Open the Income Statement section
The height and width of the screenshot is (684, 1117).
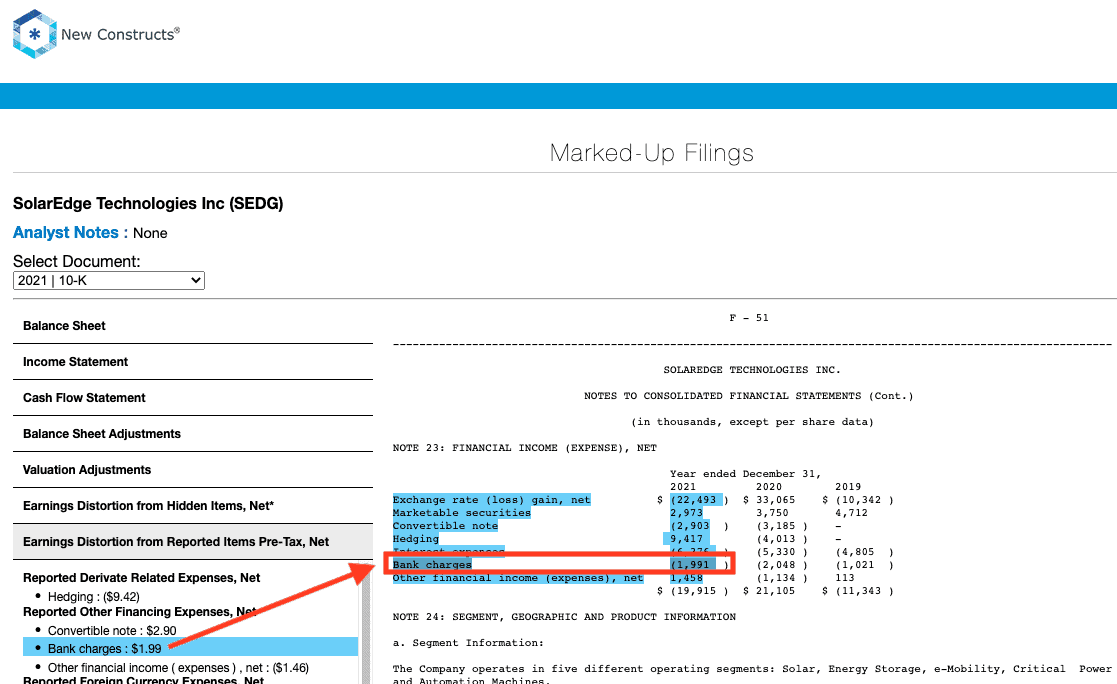(193, 362)
